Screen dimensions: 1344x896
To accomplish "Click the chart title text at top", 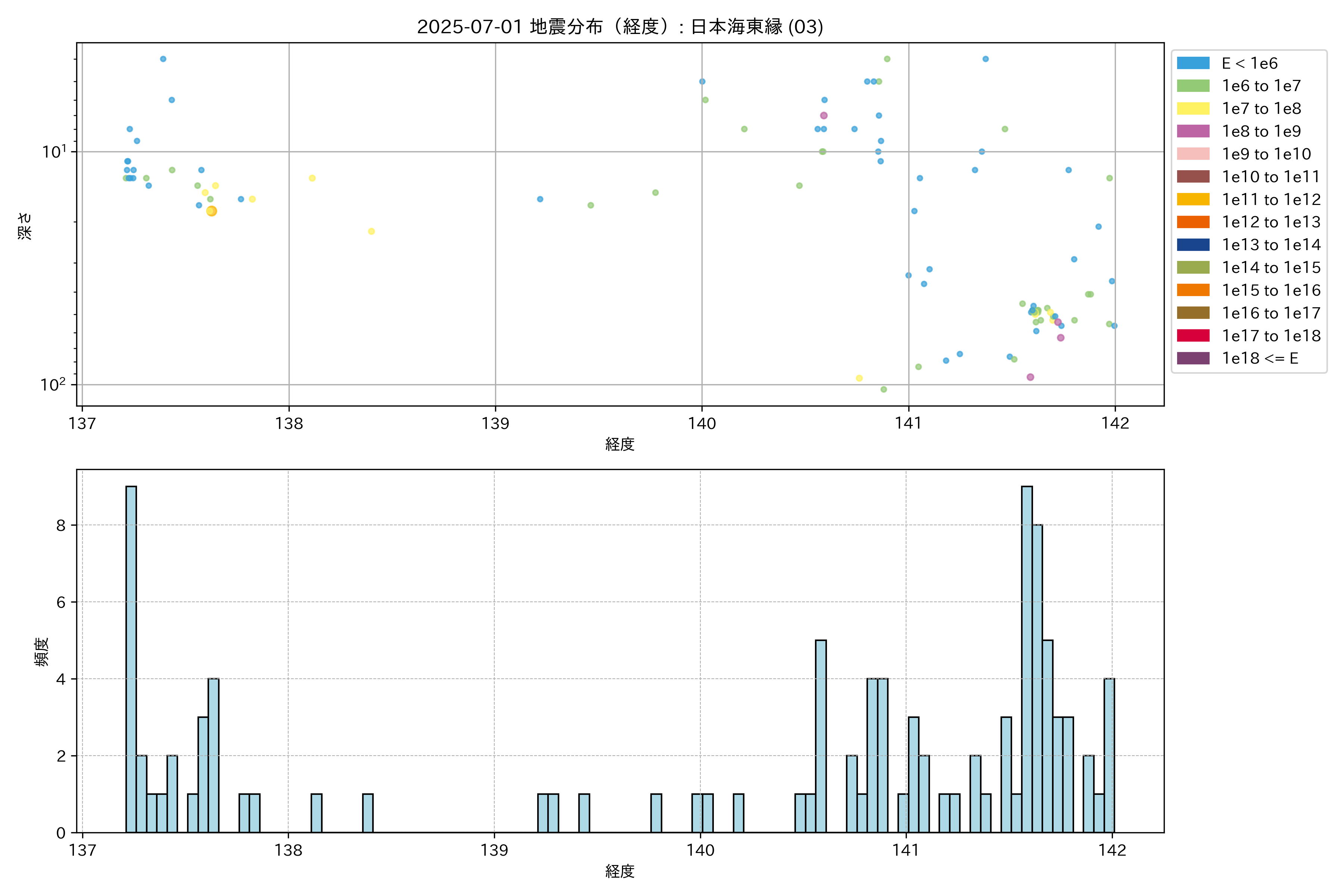I will tap(619, 27).
